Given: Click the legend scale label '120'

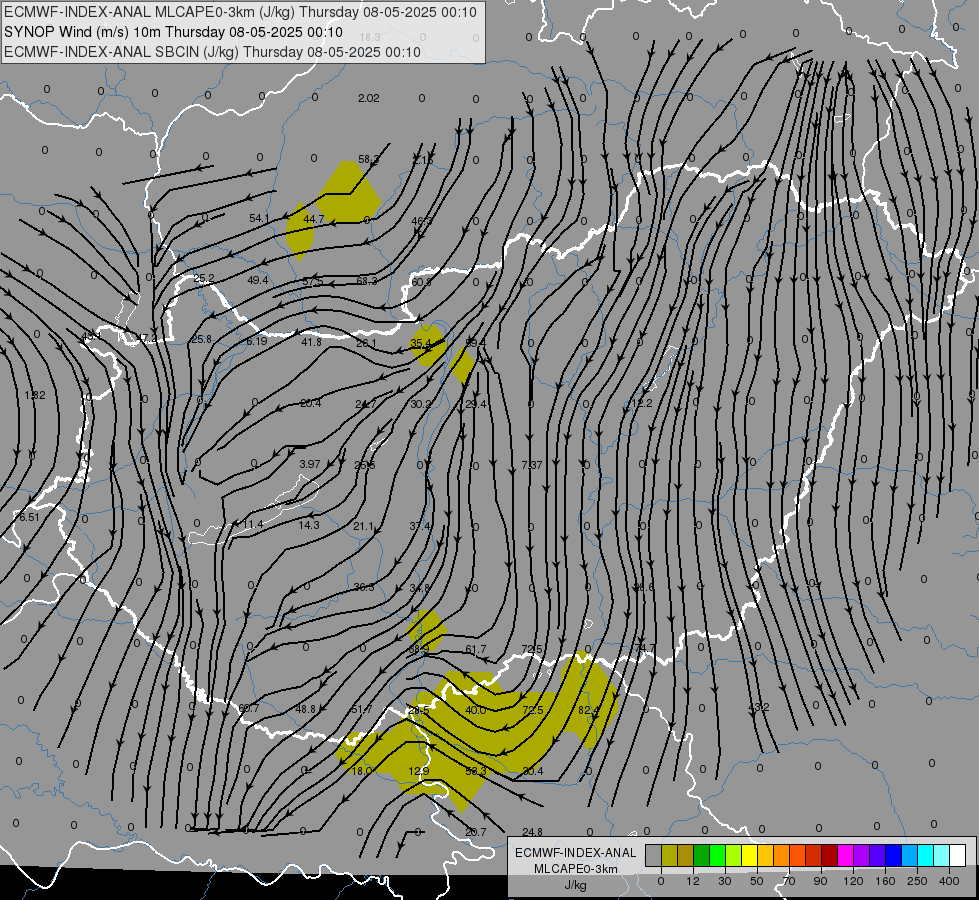Looking at the screenshot, I should click(853, 881).
